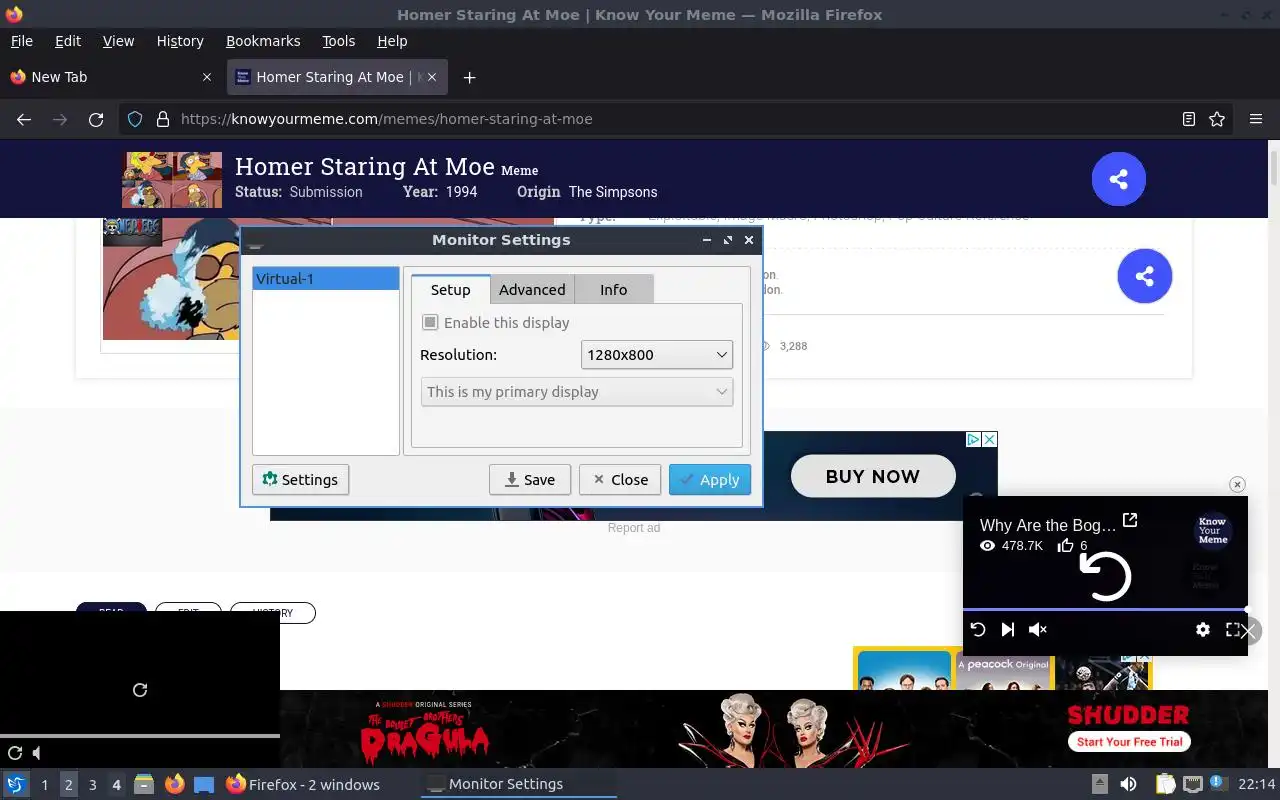This screenshot has width=1280, height=800.
Task: Unmute the floating video player
Action: pos(1038,629)
